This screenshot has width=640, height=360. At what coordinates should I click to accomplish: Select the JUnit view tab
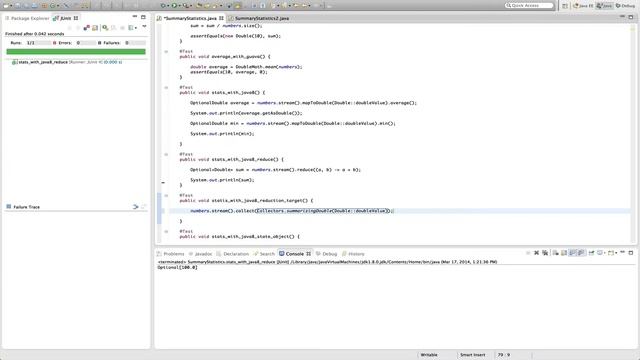click(x=65, y=18)
